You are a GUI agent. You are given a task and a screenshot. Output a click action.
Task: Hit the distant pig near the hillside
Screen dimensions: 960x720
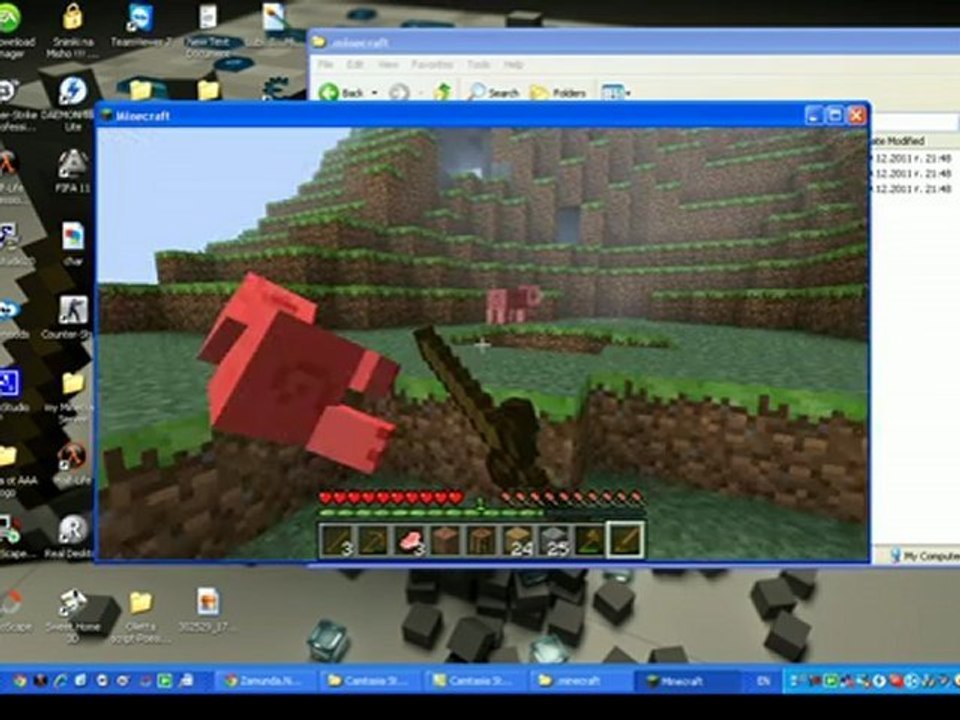(x=513, y=304)
